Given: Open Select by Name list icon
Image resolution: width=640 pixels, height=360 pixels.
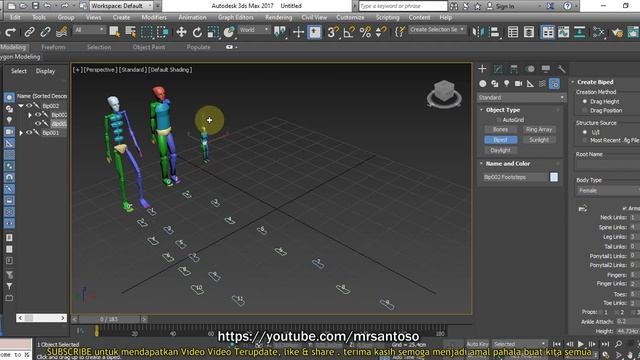Looking at the screenshot, I should pos(131,32).
